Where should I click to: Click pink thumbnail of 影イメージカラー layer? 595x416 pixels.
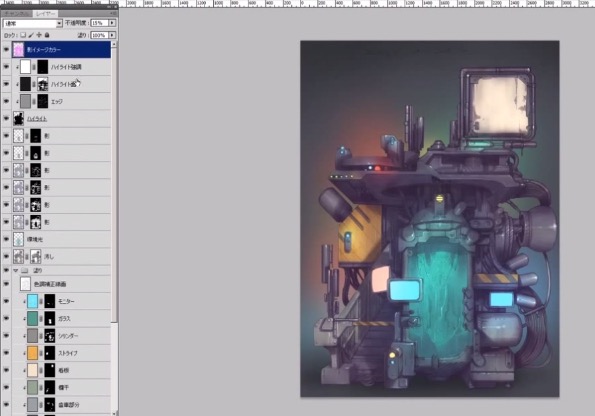(18, 50)
